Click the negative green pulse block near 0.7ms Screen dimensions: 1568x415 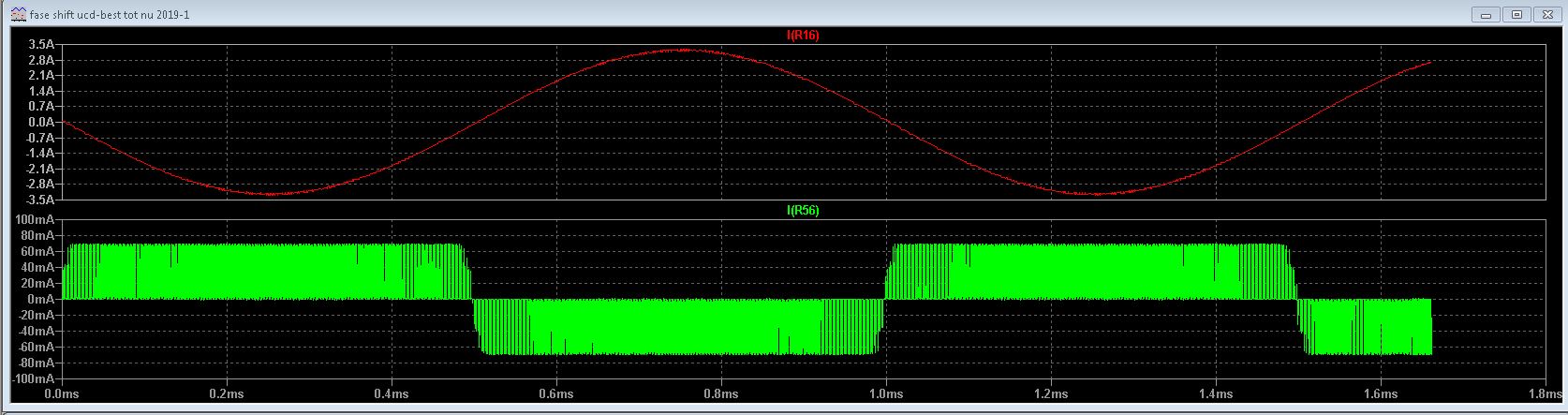click(679, 327)
